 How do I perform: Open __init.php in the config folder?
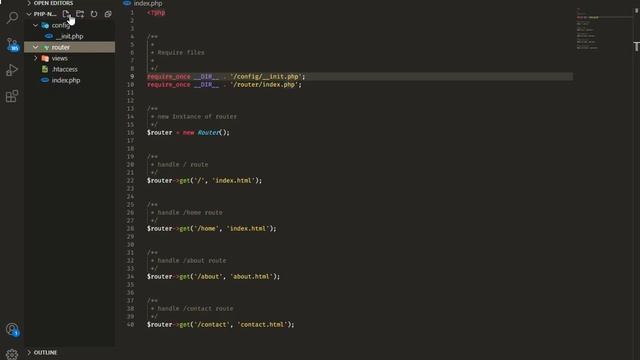(x=69, y=36)
